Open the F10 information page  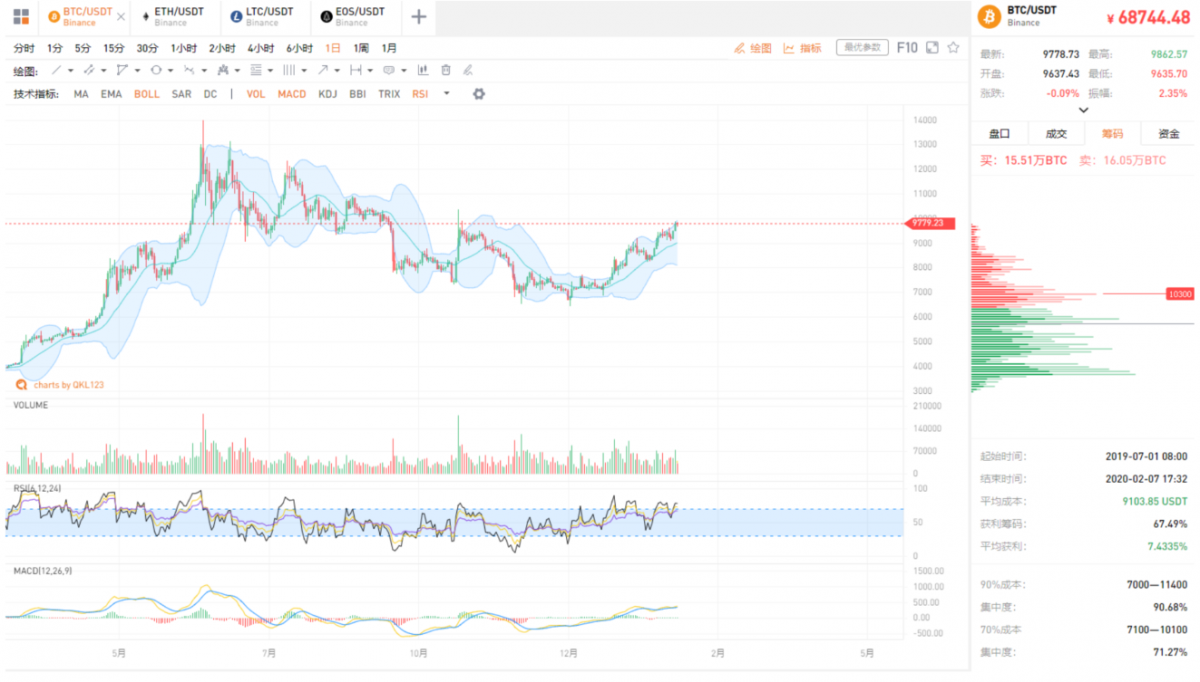[907, 47]
